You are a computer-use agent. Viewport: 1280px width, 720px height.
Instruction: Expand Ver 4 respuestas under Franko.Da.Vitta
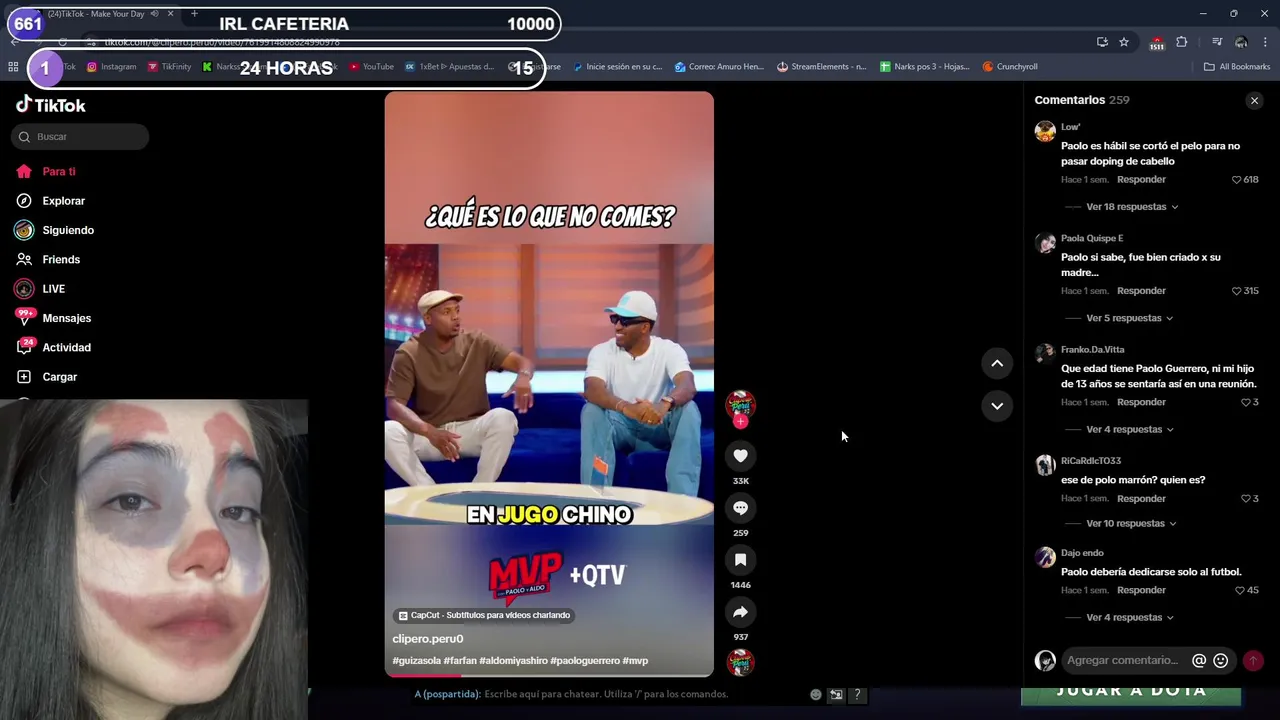pyautogui.click(x=1130, y=430)
